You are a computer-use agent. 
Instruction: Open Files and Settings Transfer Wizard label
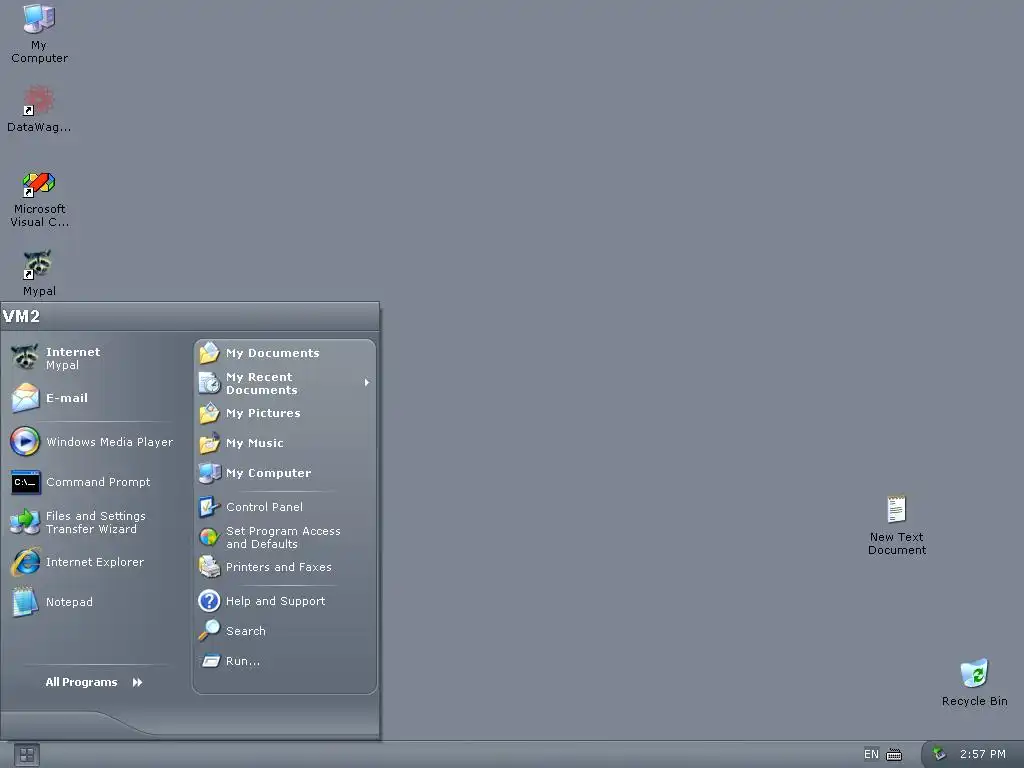coord(95,522)
